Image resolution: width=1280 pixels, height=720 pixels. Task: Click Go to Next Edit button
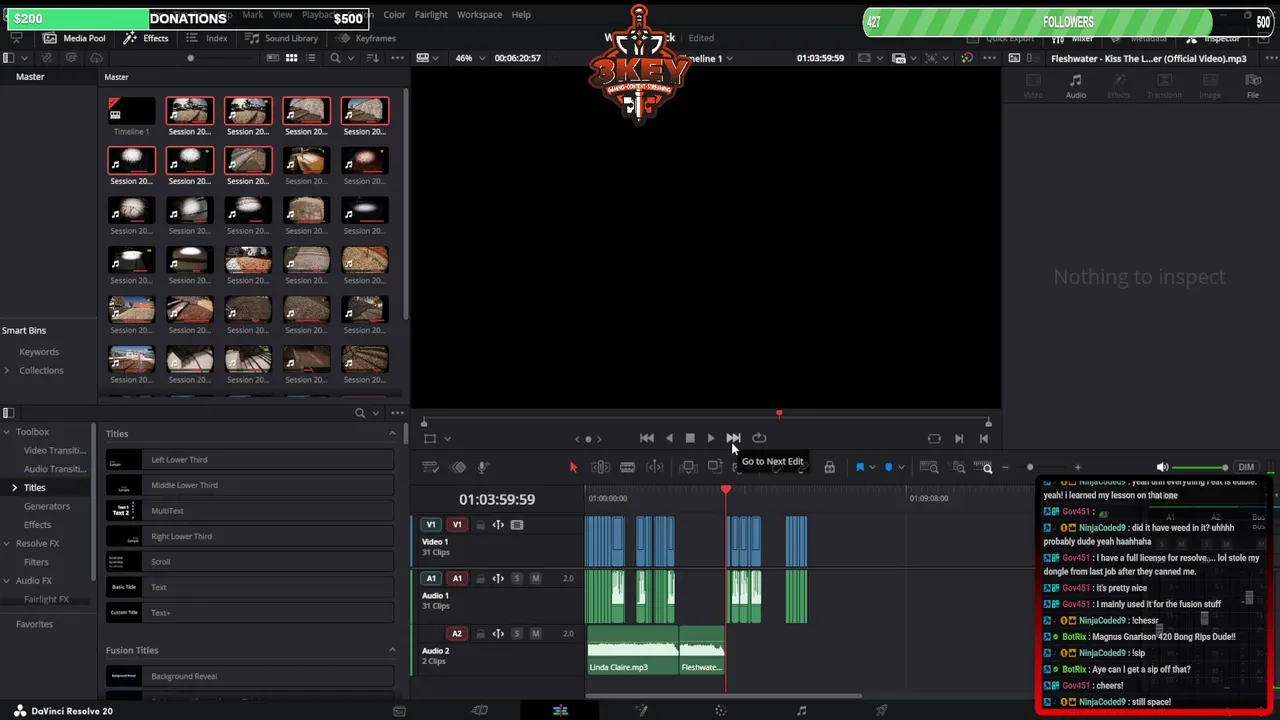pos(733,438)
